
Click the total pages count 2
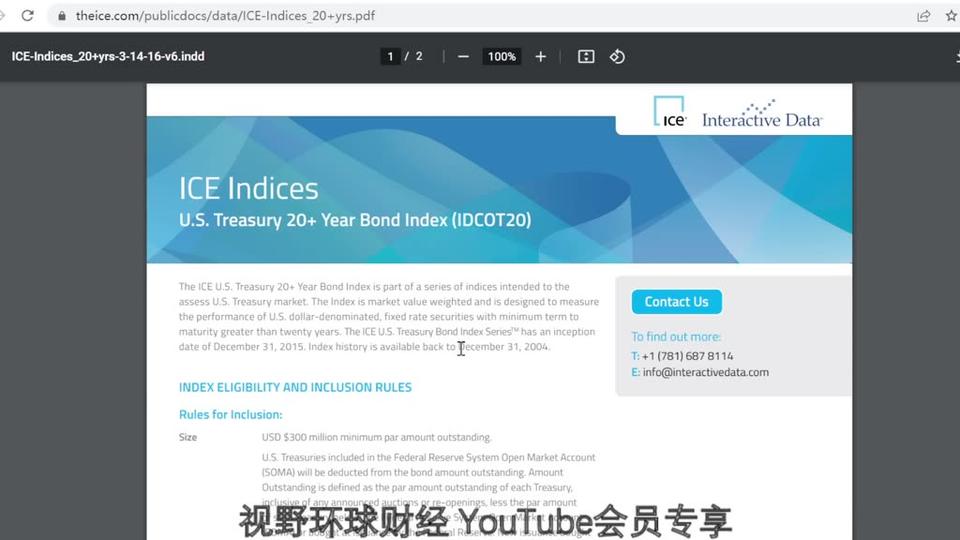[x=419, y=56]
